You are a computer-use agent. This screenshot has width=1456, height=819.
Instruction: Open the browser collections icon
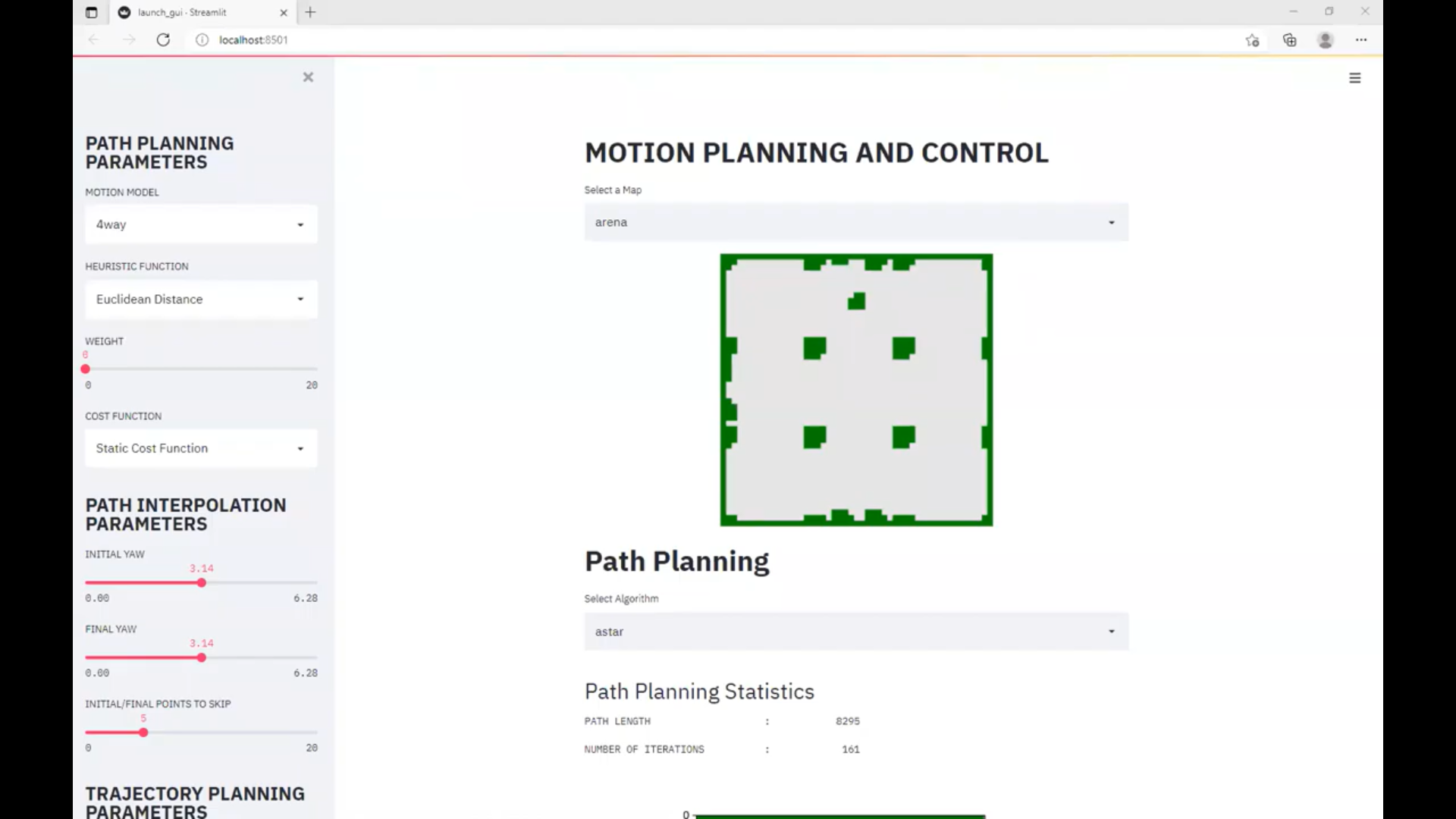[x=1289, y=40]
